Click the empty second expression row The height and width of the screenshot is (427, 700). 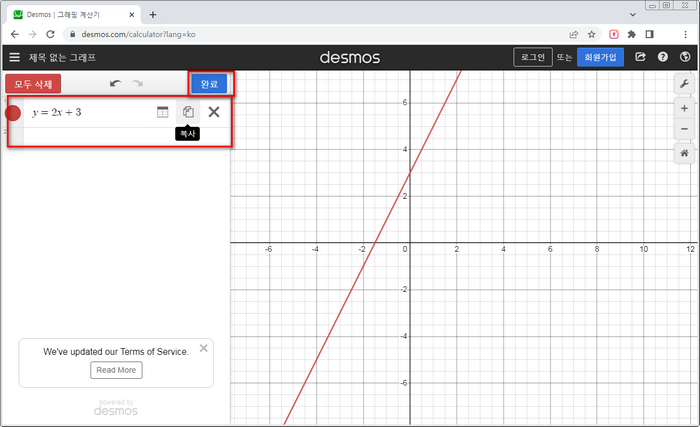pyautogui.click(x=127, y=136)
